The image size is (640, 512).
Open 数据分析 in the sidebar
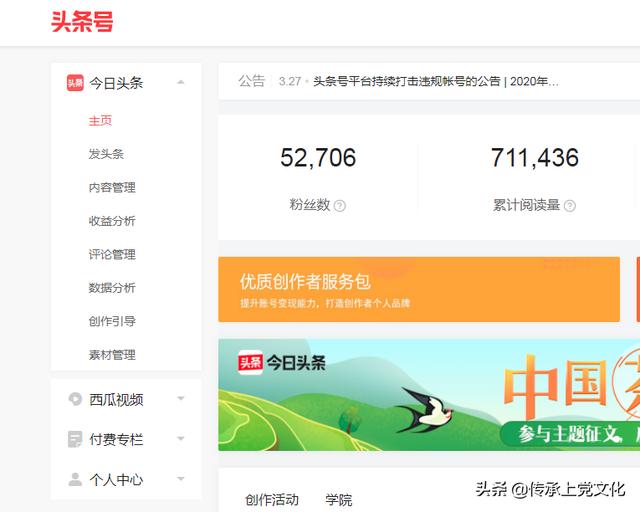click(x=112, y=288)
